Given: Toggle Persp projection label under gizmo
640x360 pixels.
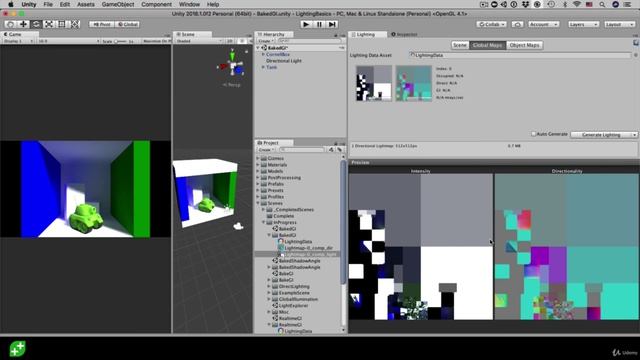Looking at the screenshot, I should [x=231, y=85].
